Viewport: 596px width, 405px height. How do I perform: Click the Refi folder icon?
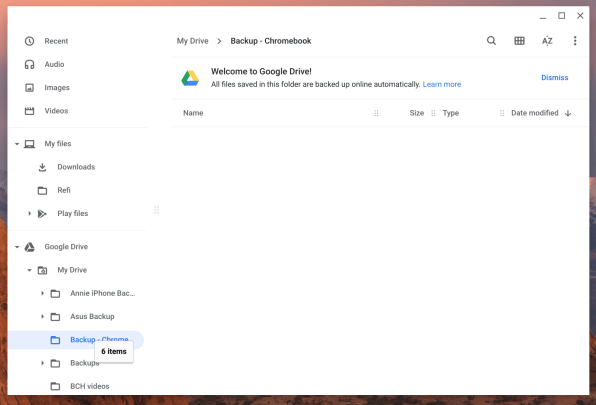[42, 190]
